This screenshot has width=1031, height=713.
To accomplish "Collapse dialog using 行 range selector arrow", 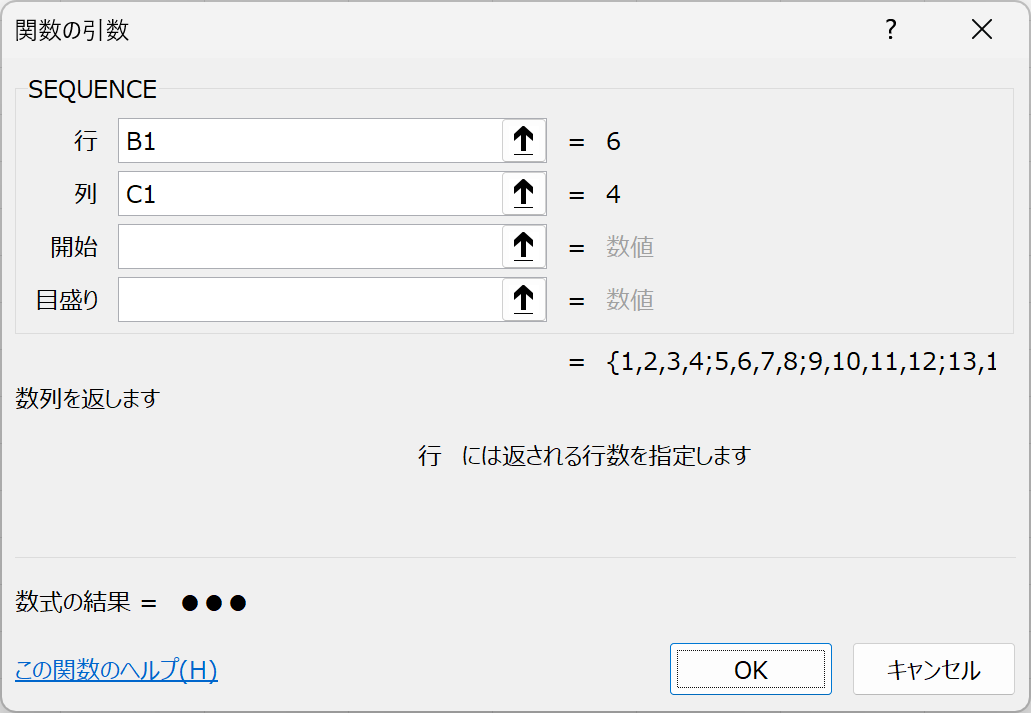I will point(523,141).
